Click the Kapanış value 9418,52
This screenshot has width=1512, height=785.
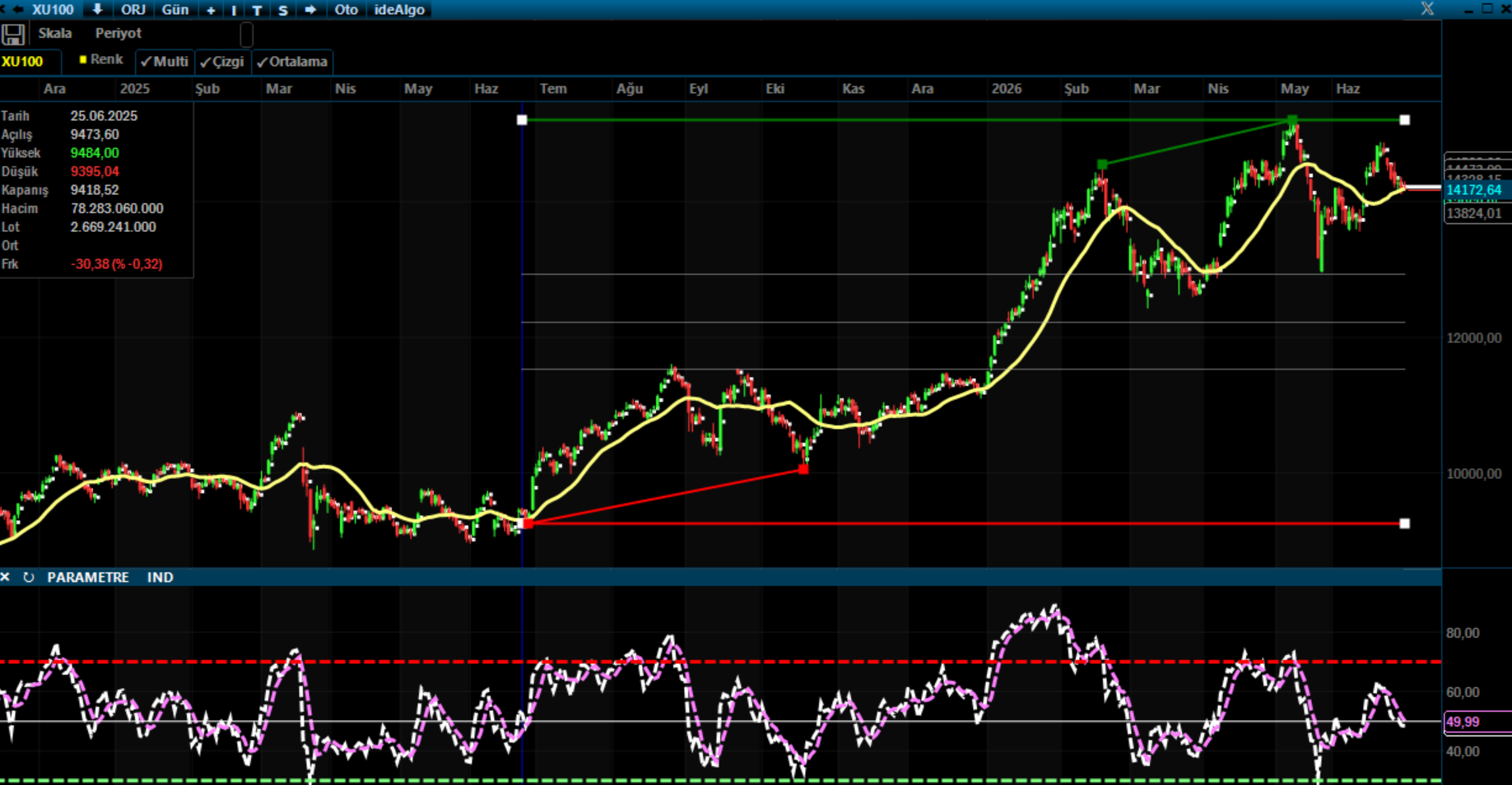click(95, 190)
